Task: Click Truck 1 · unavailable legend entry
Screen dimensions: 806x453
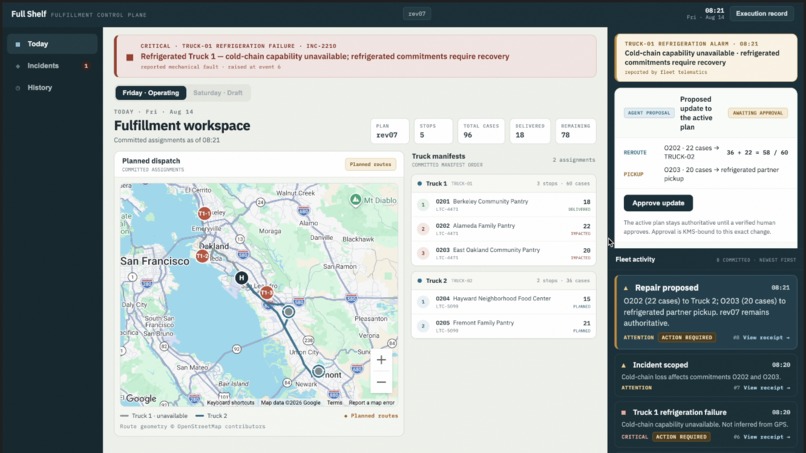Action: point(154,416)
